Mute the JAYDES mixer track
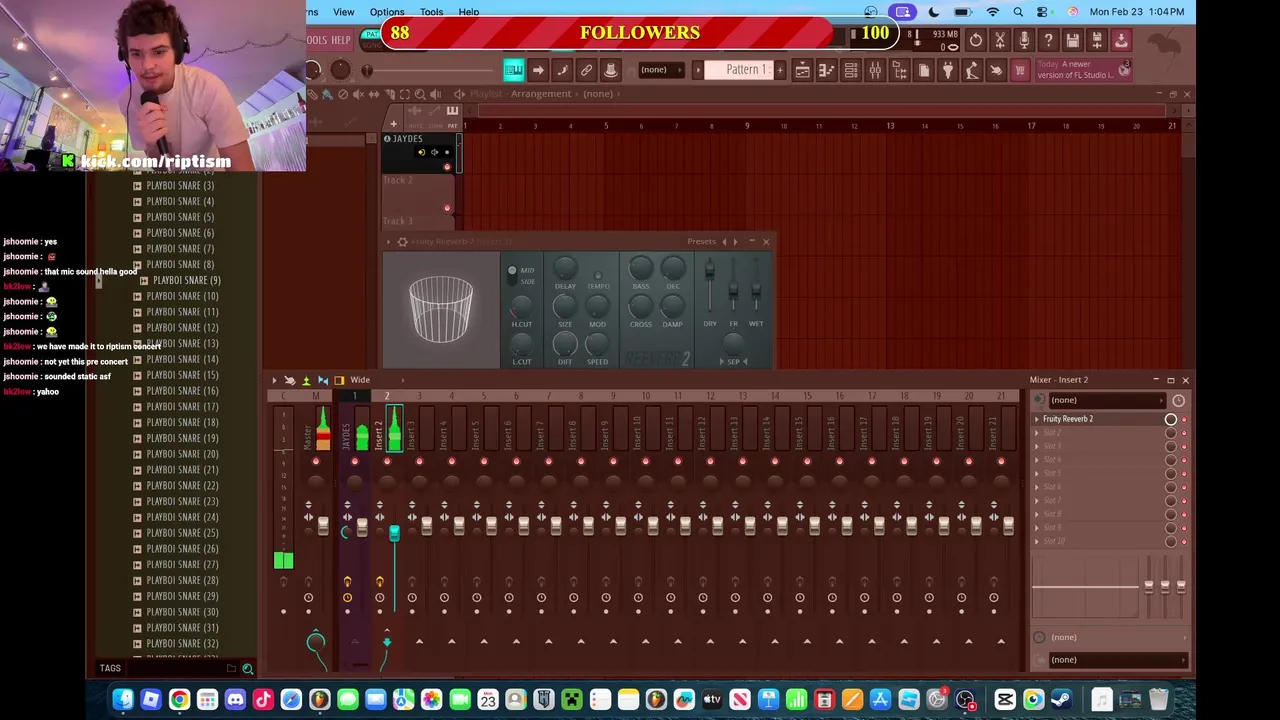The image size is (1280, 720). click(354, 461)
